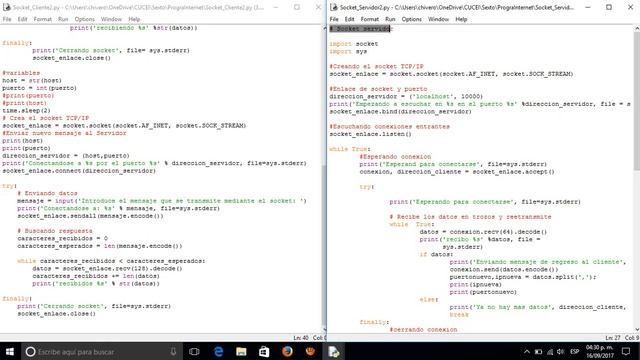This screenshot has width=640, height=360.
Task: Open Help menu in Socket_Servidor2 window
Action: [x=461, y=19]
